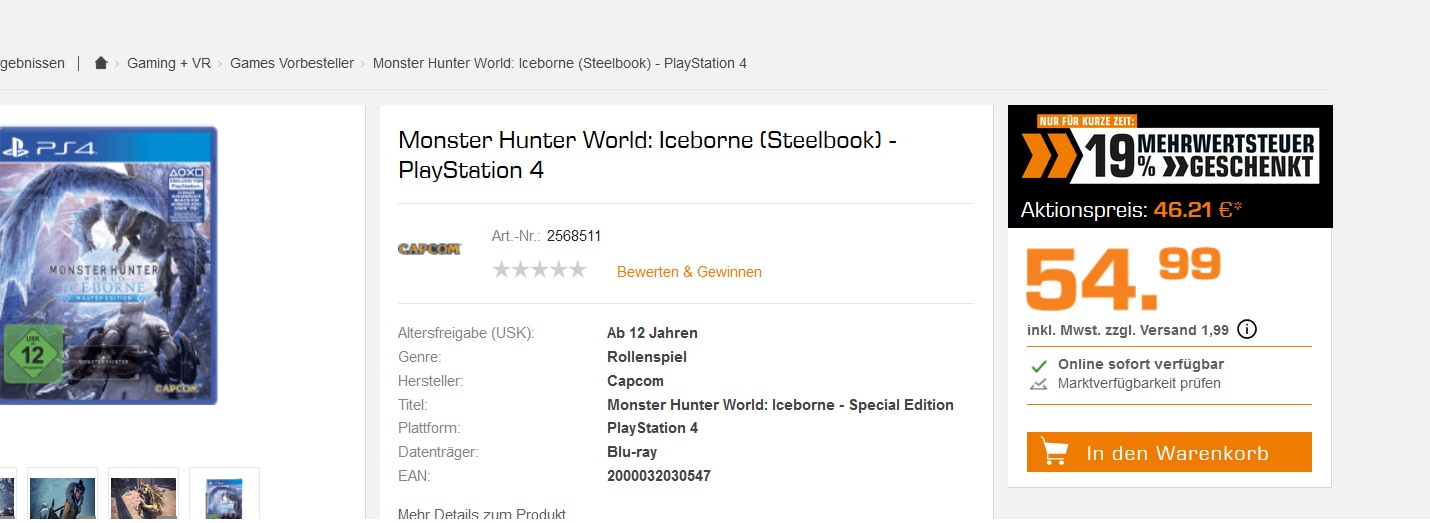Open Bewerten & Gewinnen link
The image size is (1430, 523).
click(689, 272)
